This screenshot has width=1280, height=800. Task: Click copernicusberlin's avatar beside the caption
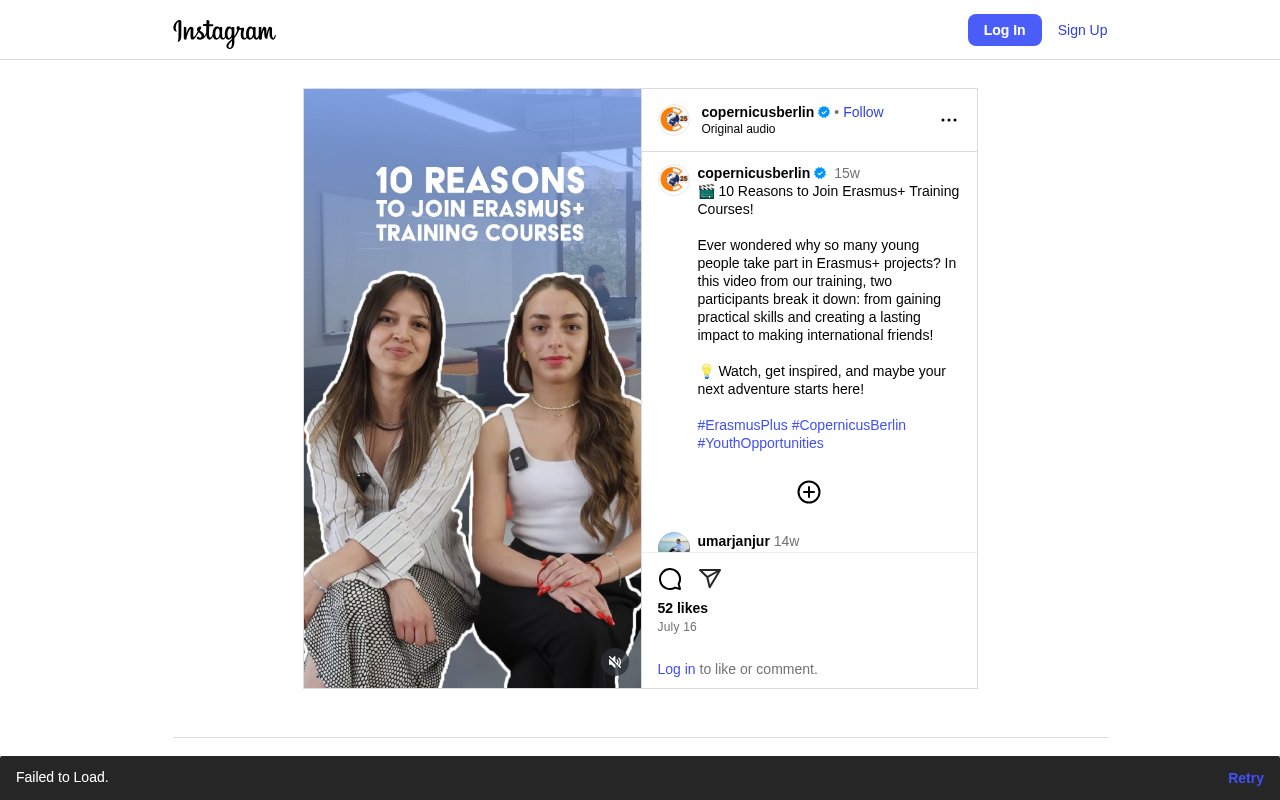[x=674, y=179]
